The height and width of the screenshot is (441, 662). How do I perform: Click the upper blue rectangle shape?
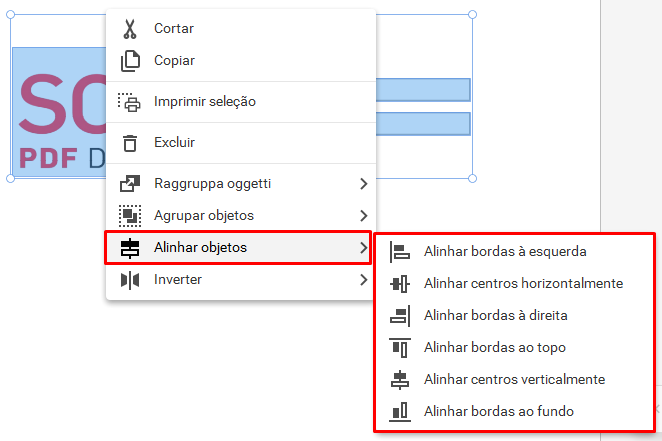pyautogui.click(x=423, y=90)
